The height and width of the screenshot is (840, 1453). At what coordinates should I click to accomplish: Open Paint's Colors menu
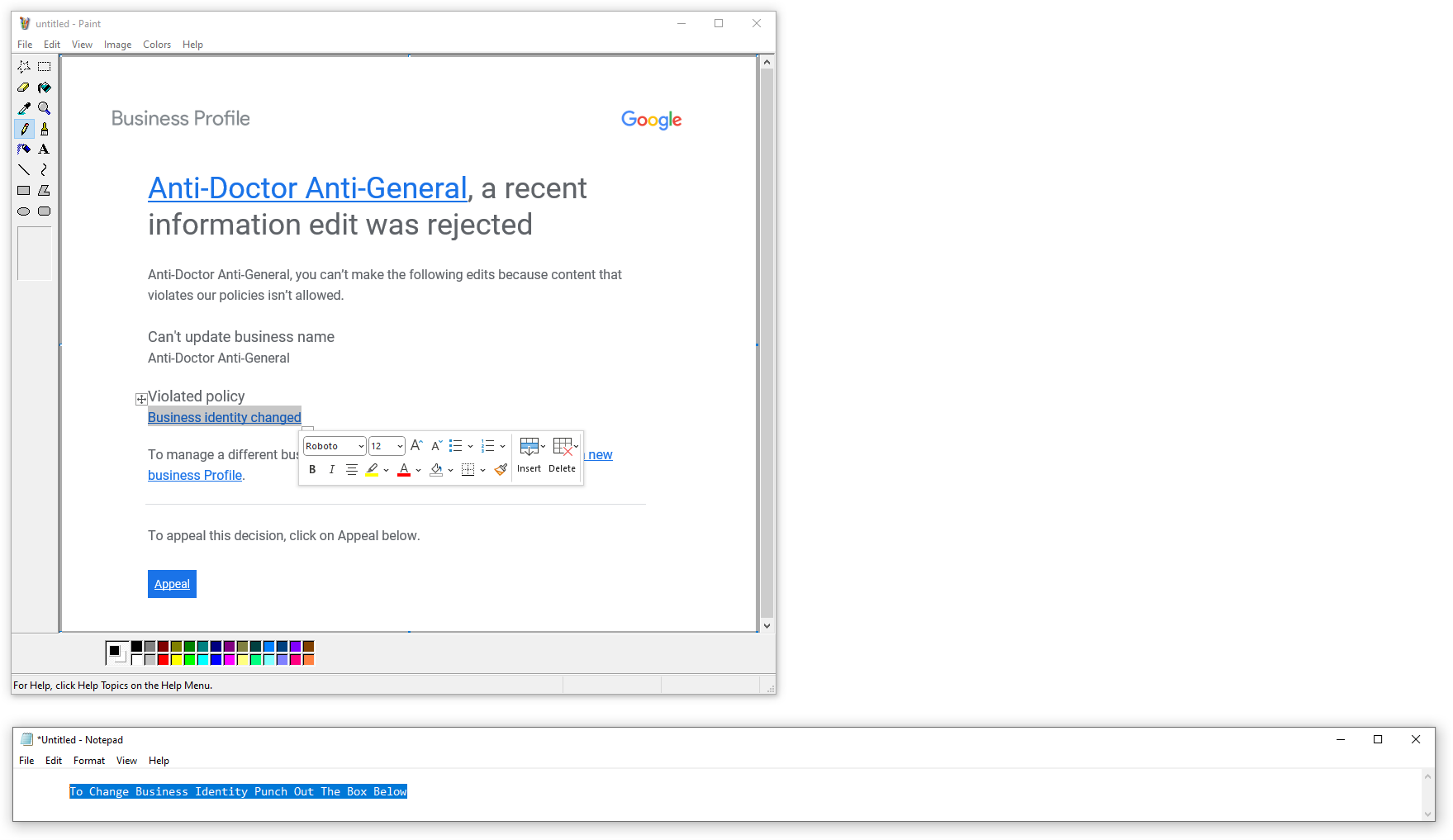[x=157, y=45]
